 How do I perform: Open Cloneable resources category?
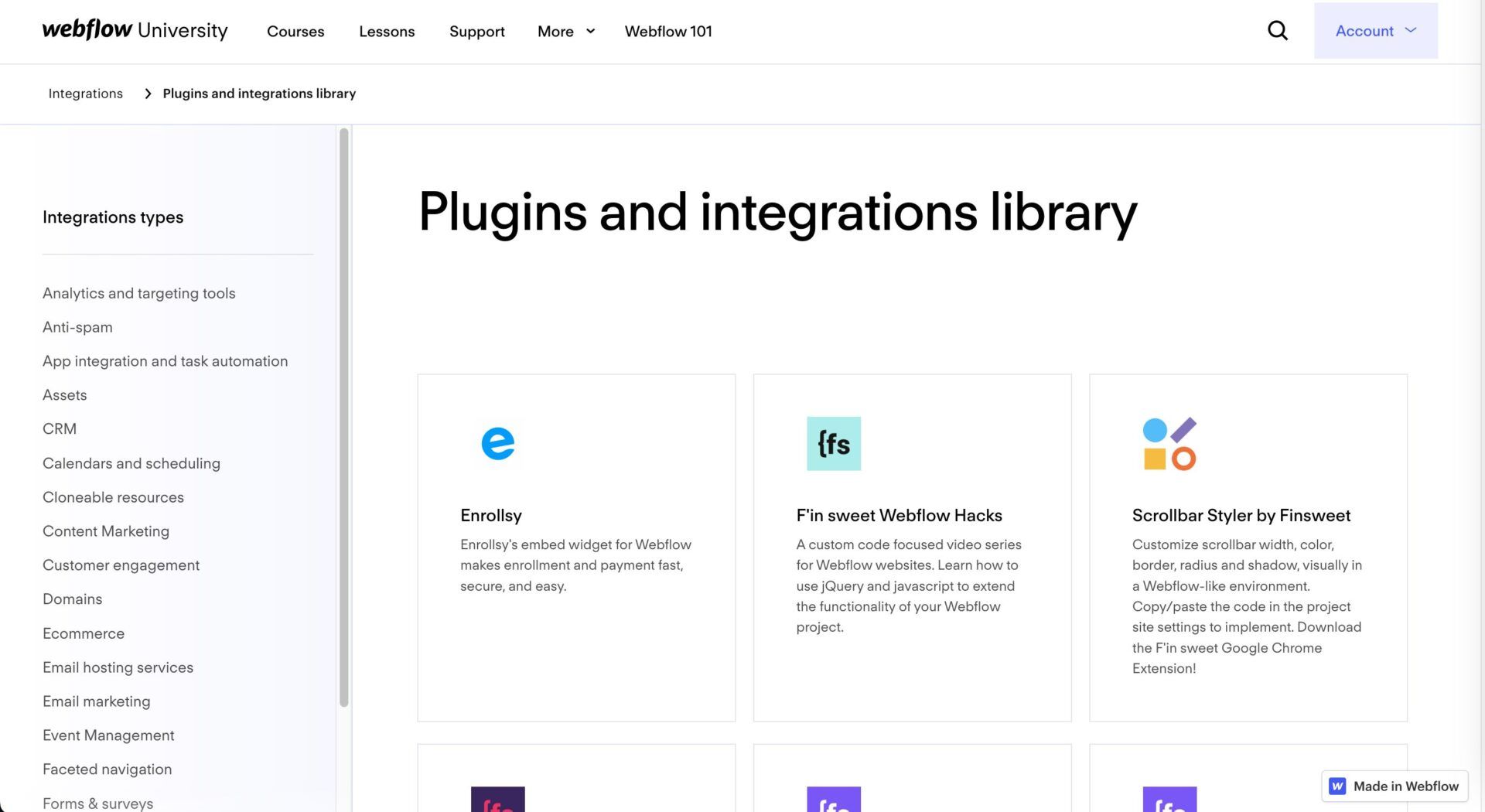coord(113,497)
